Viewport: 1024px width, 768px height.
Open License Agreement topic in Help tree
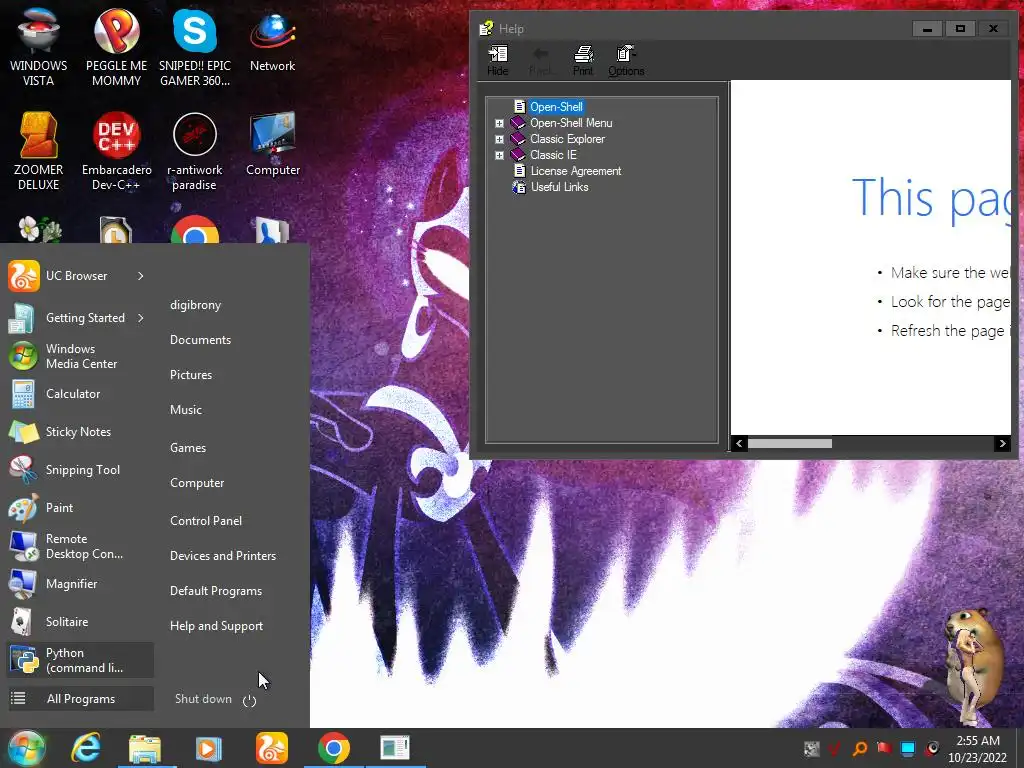(x=575, y=171)
